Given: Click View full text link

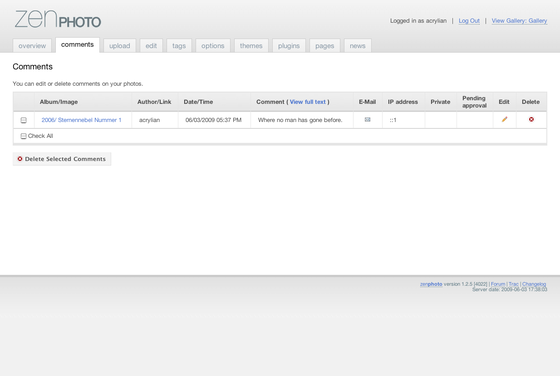Looking at the screenshot, I should (x=308, y=102).
